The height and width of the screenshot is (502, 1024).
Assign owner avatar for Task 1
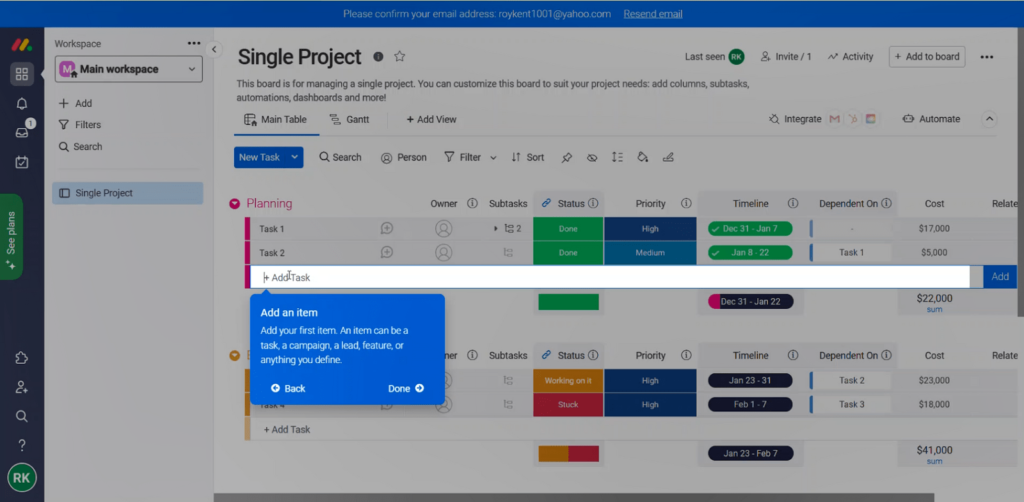click(443, 228)
